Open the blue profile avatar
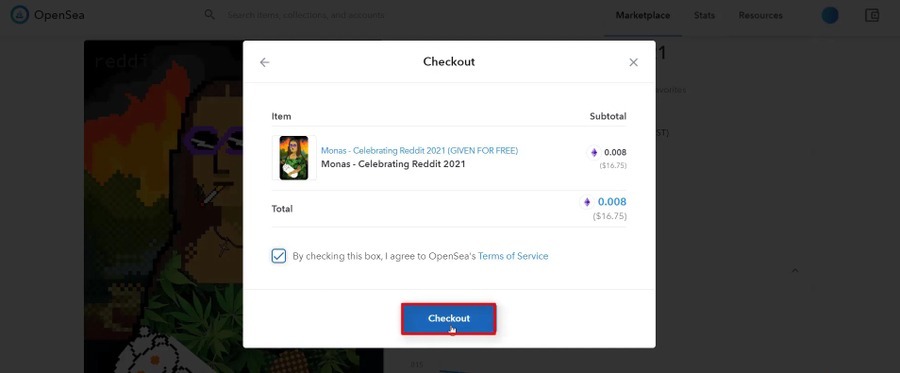This screenshot has width=900, height=373. 830,15
